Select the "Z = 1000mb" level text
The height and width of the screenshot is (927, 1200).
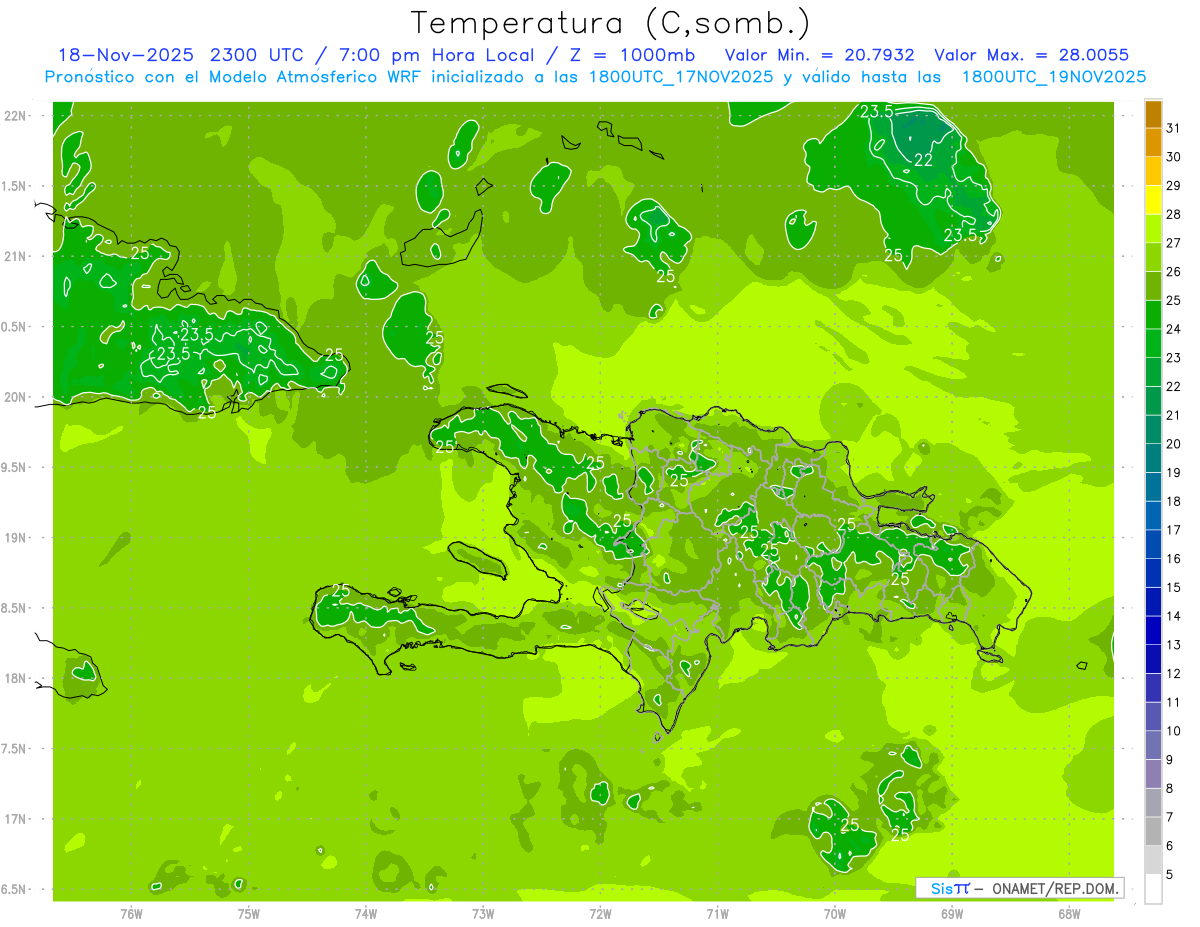pos(633,55)
